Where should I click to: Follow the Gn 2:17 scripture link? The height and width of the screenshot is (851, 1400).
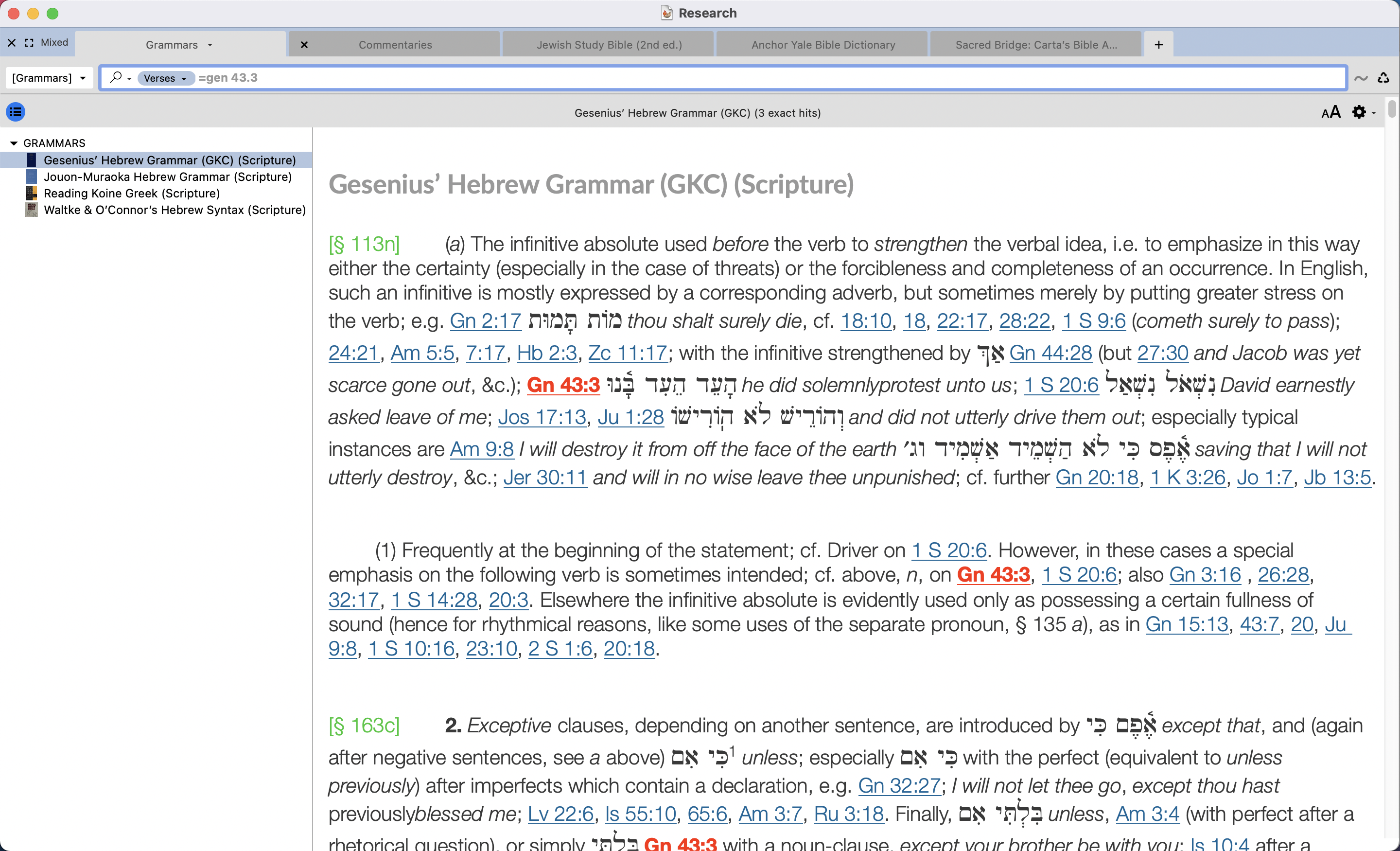coord(485,321)
